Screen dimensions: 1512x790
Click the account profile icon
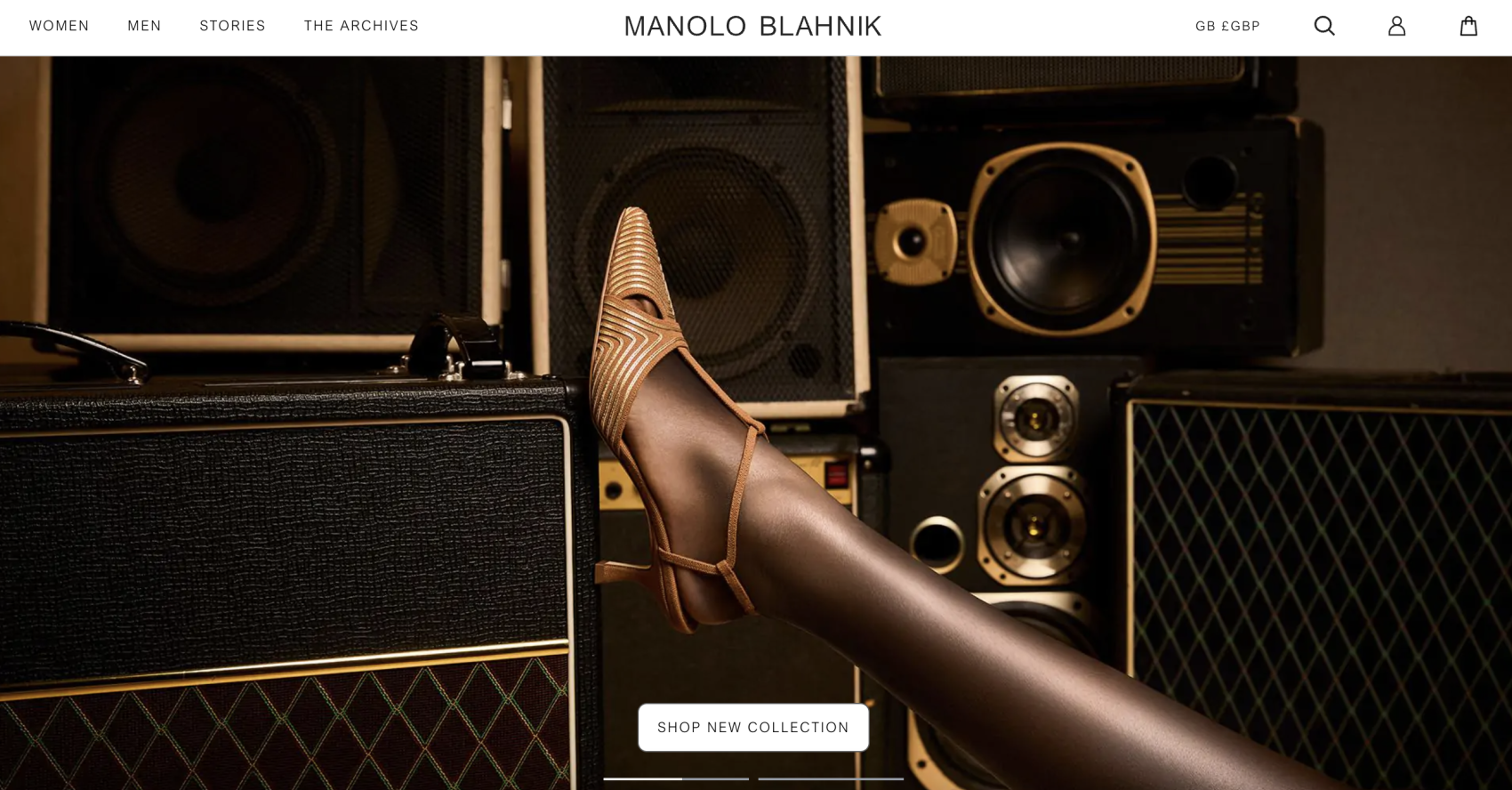click(1396, 26)
